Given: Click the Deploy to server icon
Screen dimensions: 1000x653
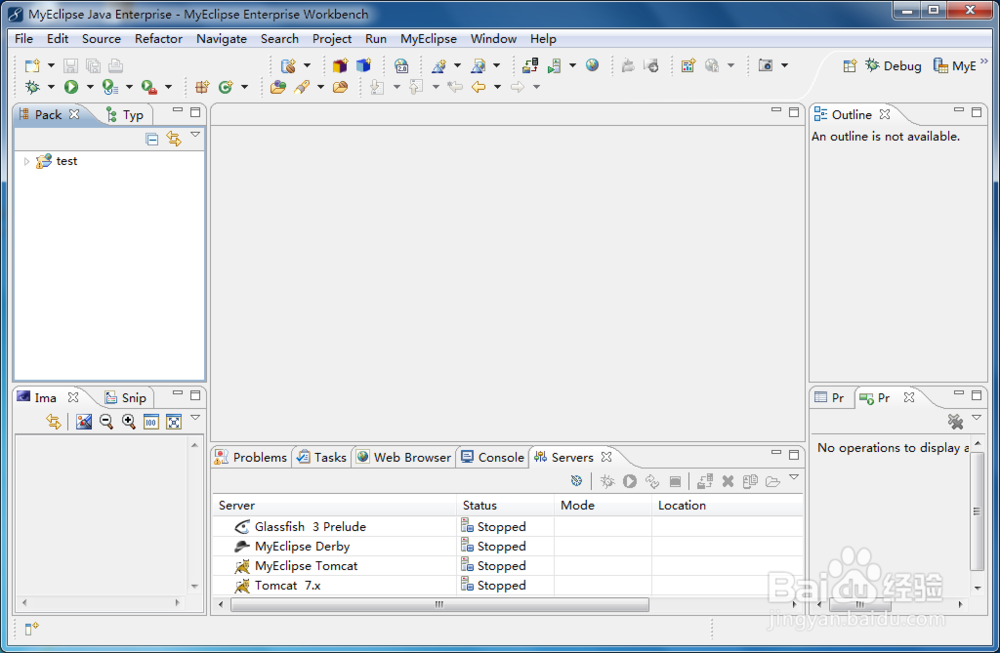Looking at the screenshot, I should coord(530,65).
